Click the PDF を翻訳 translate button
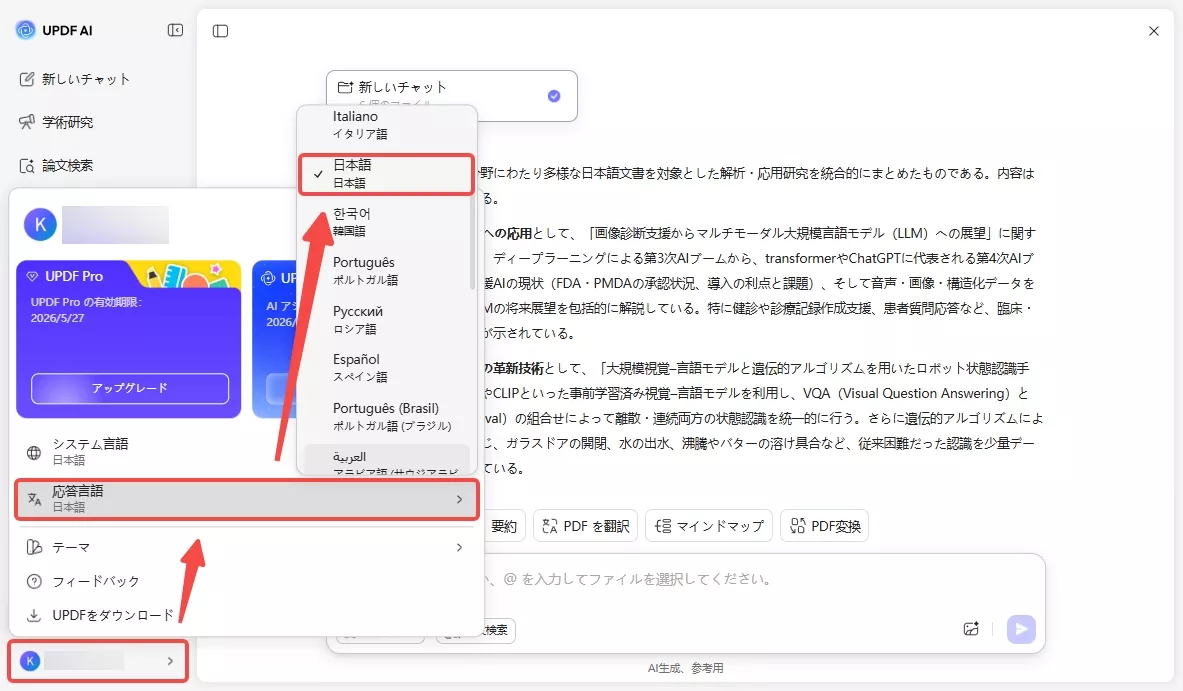The image size is (1183, 691). click(x=585, y=525)
